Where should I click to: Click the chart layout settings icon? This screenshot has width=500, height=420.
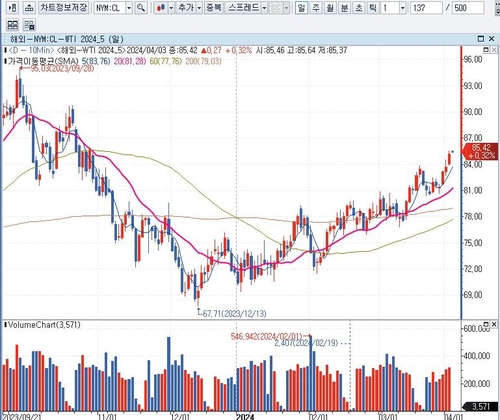(x=29, y=25)
